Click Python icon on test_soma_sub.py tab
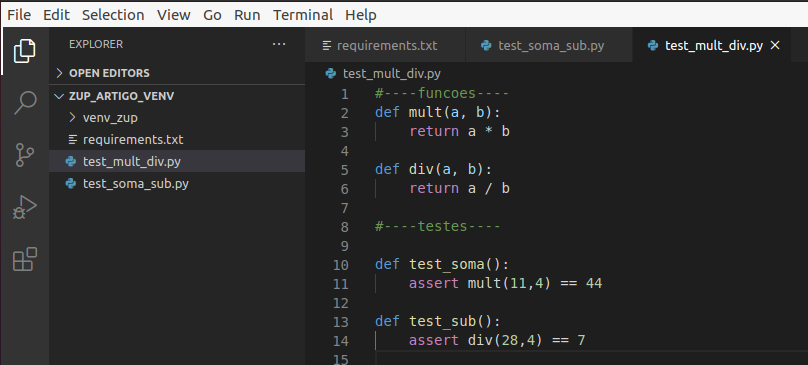Viewport: 808px width, 365px height. [485, 45]
